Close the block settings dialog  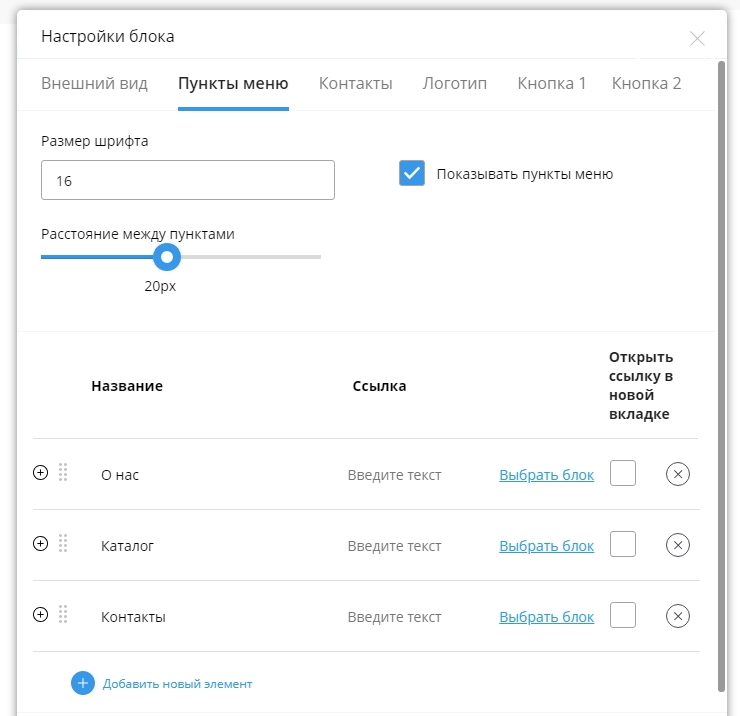click(x=697, y=38)
